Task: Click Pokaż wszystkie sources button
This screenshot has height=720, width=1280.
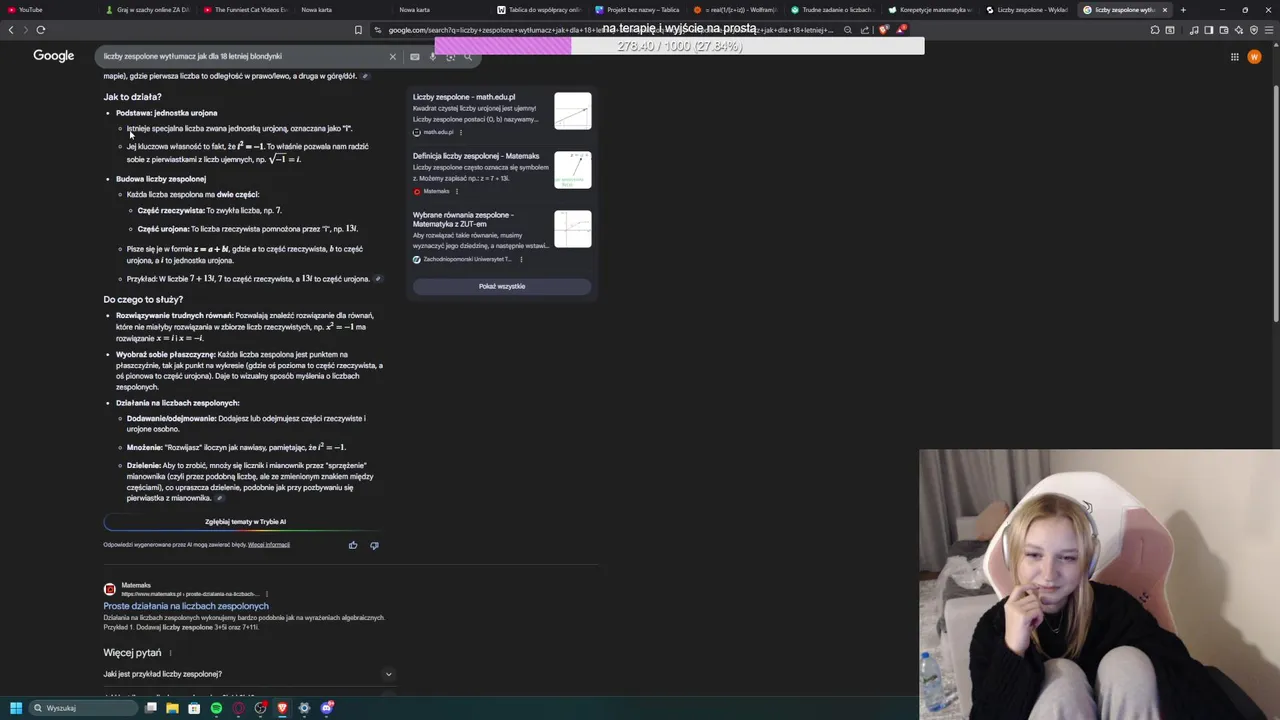Action: pyautogui.click(x=502, y=286)
